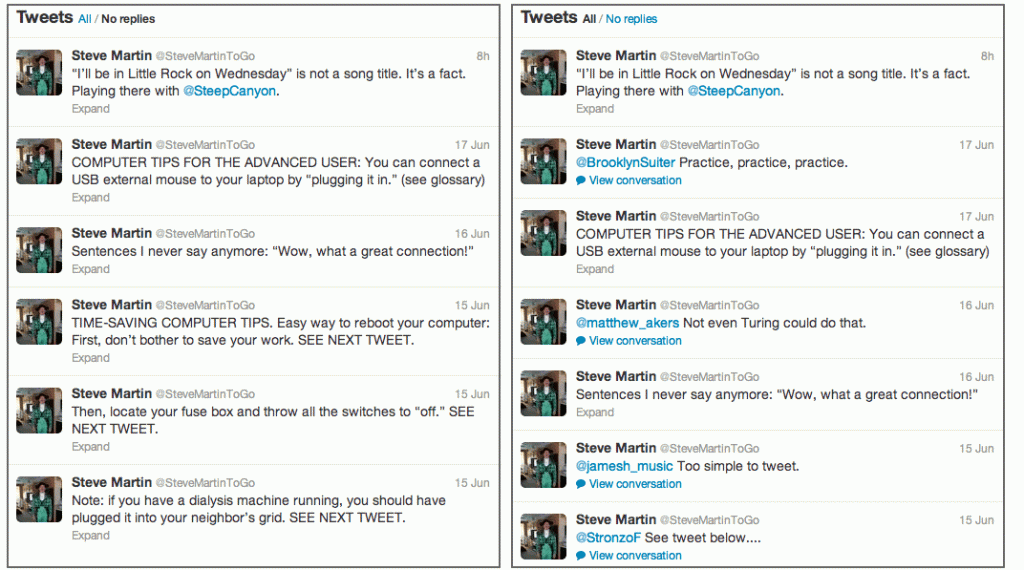Select No replies filter in left panel
The image size is (1024, 570).
(x=128, y=19)
